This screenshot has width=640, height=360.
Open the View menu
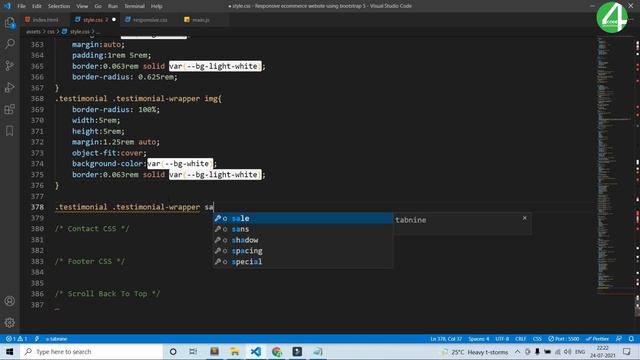(82, 6)
